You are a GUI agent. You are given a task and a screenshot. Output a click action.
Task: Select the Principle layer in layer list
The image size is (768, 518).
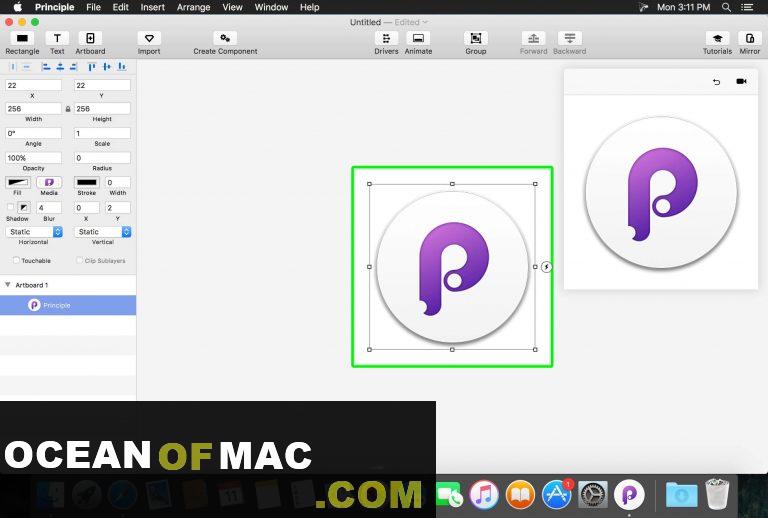click(x=68, y=305)
